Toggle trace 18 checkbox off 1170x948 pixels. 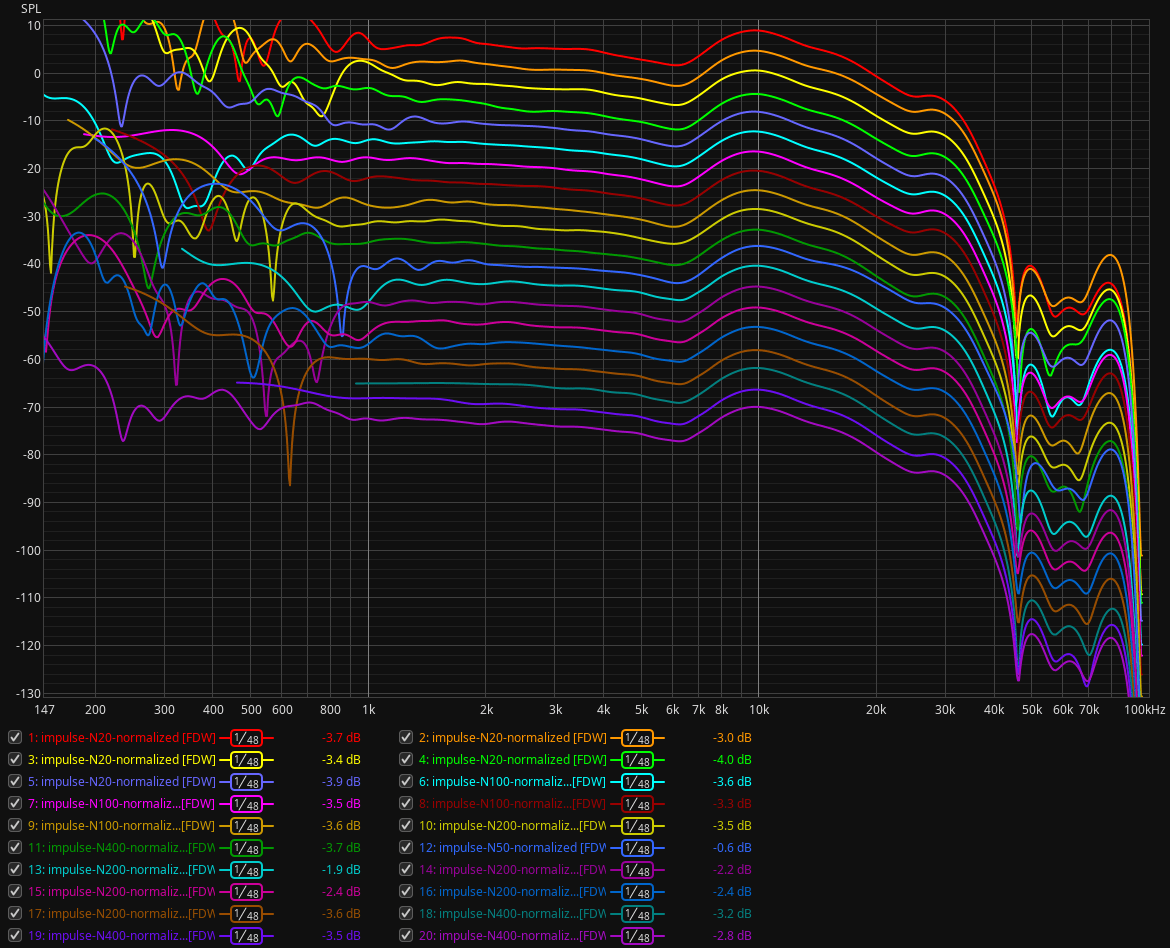click(406, 913)
